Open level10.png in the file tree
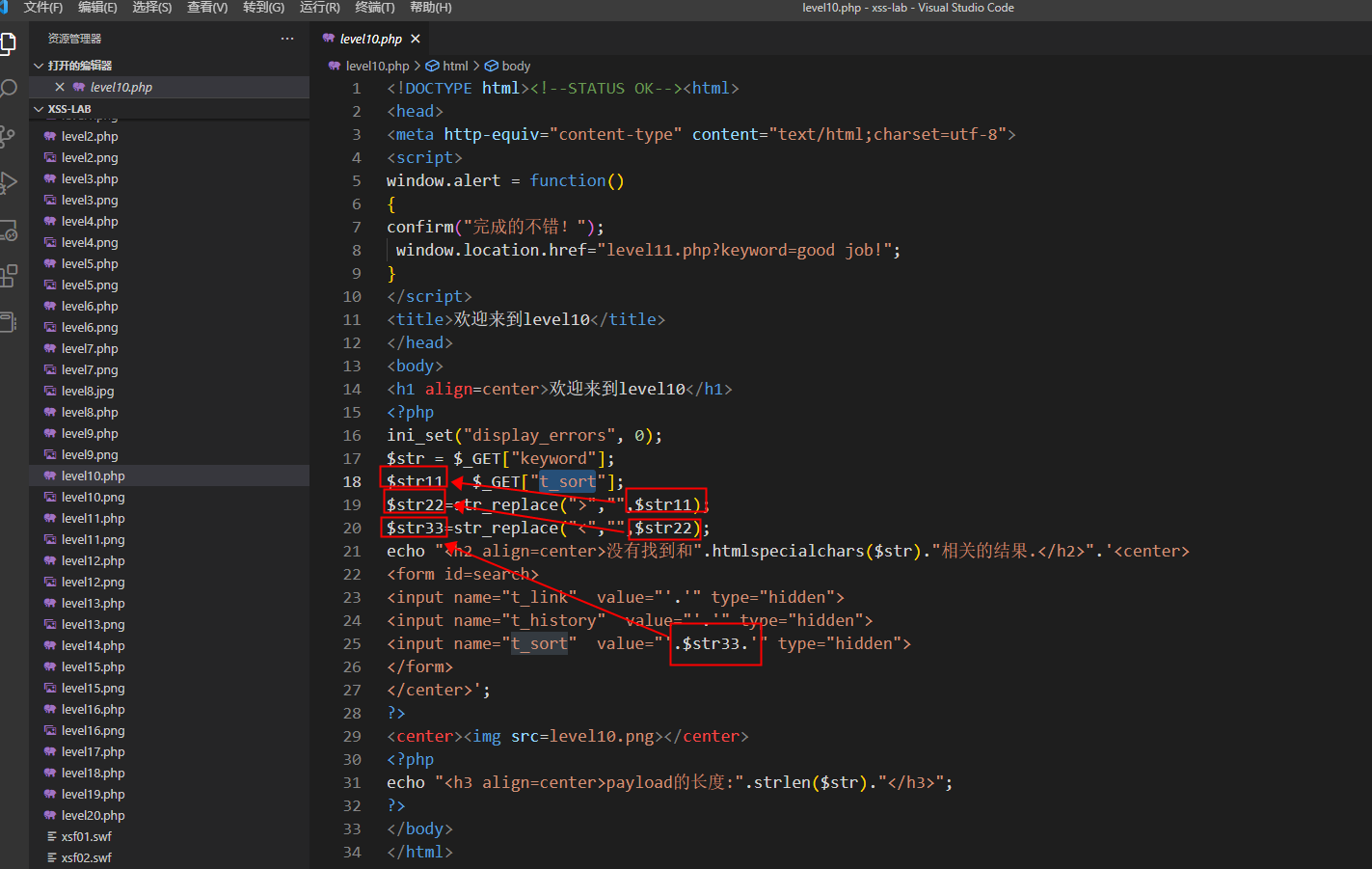This screenshot has width=1372, height=869. pos(93,497)
